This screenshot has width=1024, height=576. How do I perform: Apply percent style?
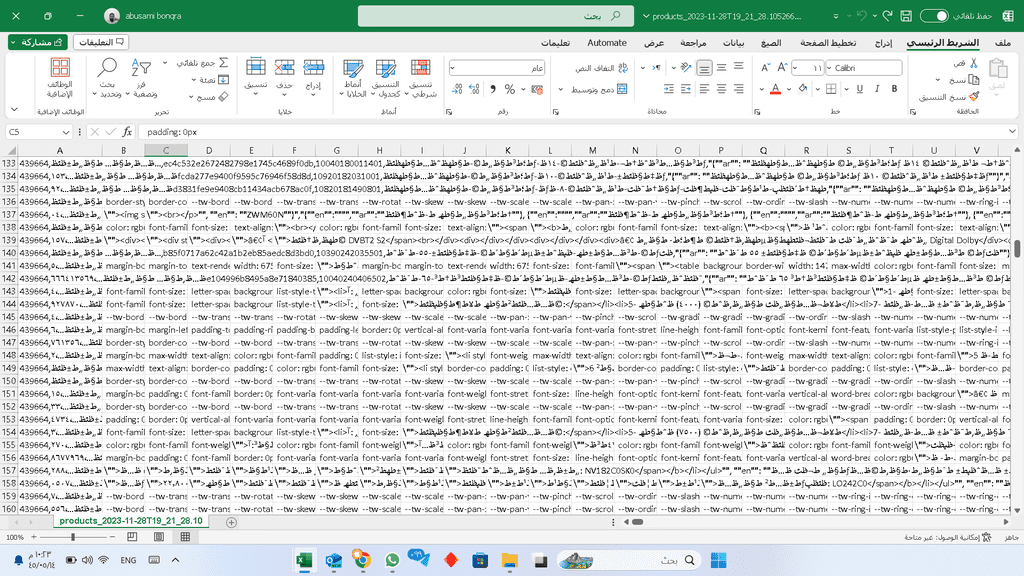pos(509,89)
